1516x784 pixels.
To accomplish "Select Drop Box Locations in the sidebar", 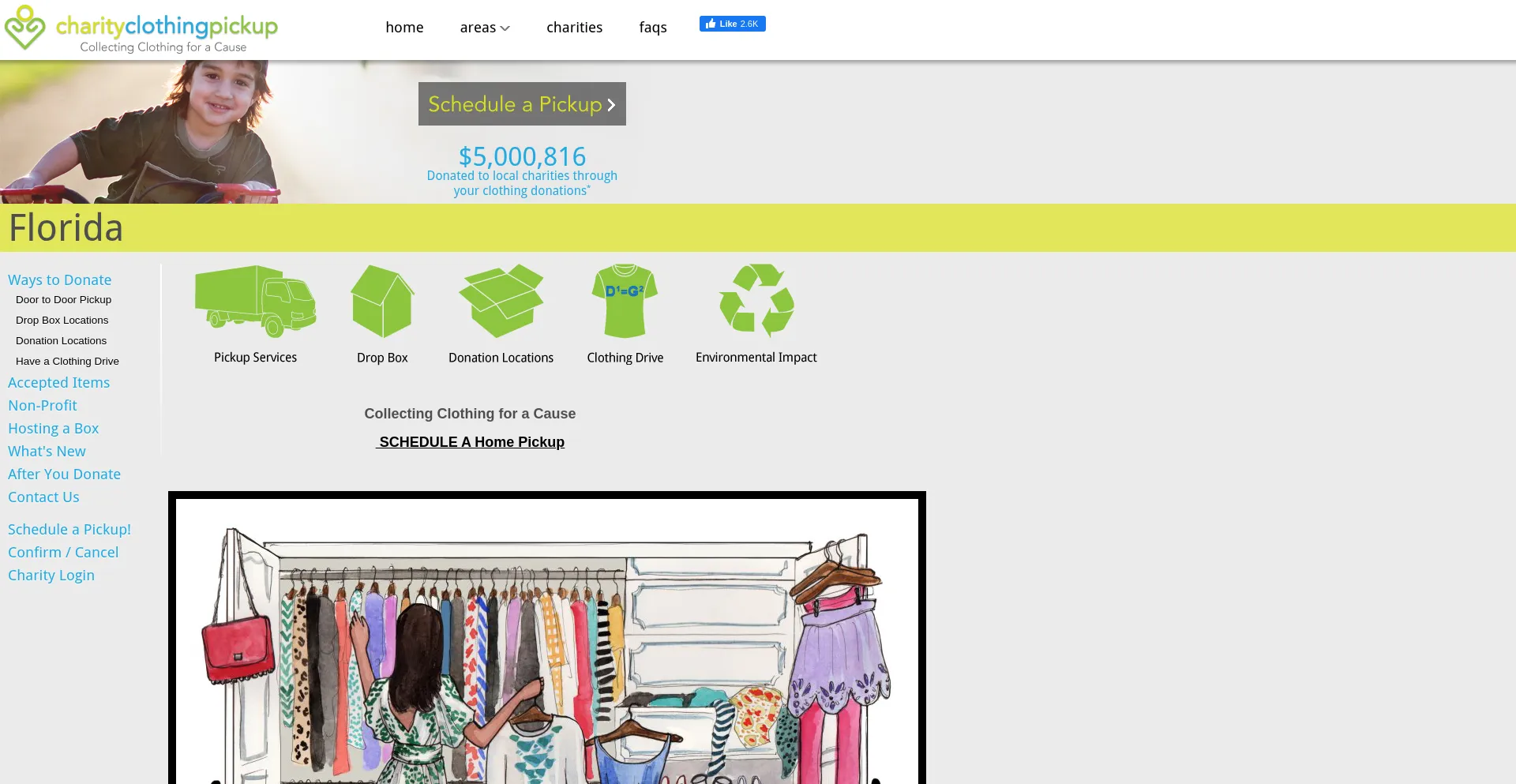I will [x=62, y=321].
